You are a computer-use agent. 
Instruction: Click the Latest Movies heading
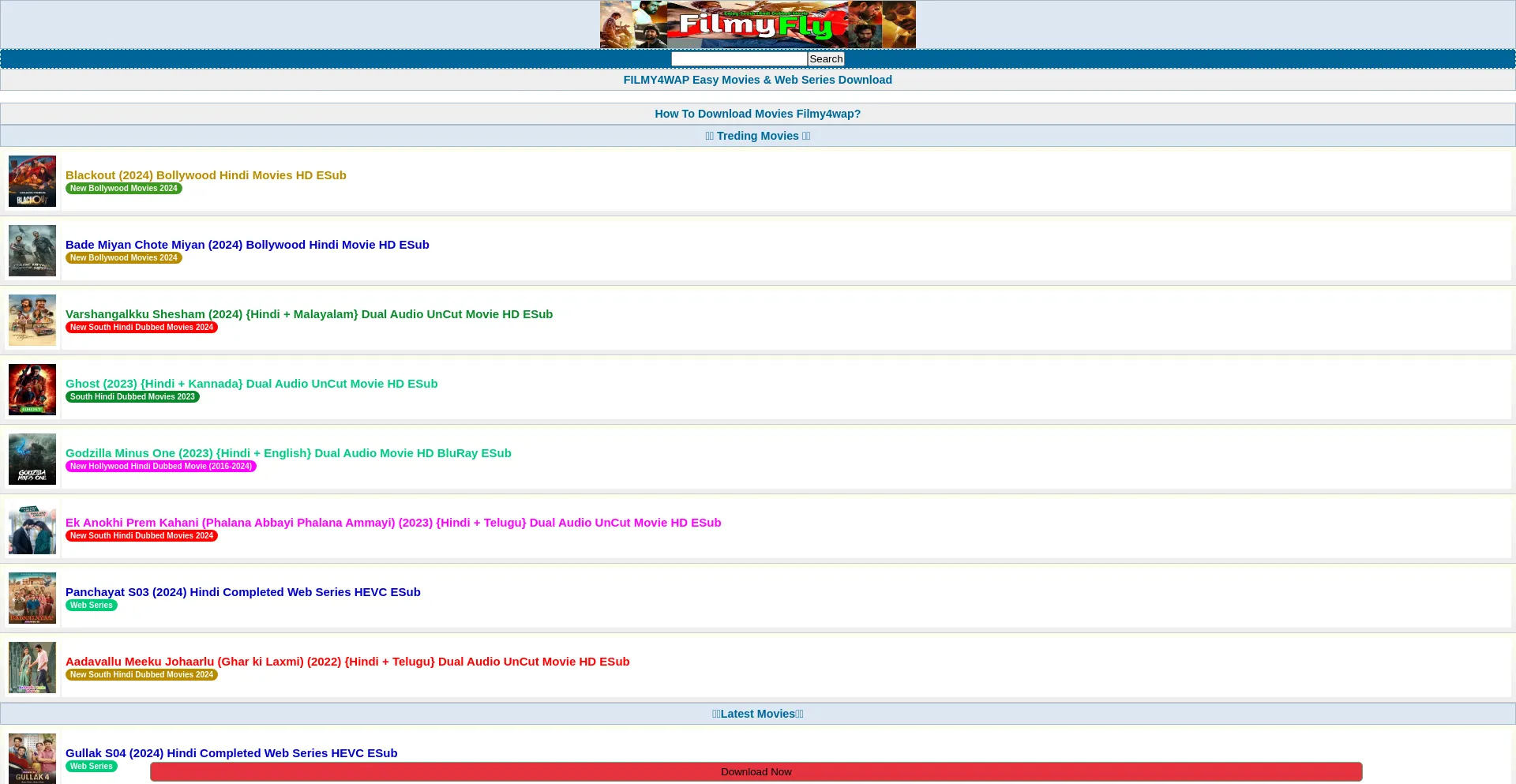pyautogui.click(x=757, y=714)
